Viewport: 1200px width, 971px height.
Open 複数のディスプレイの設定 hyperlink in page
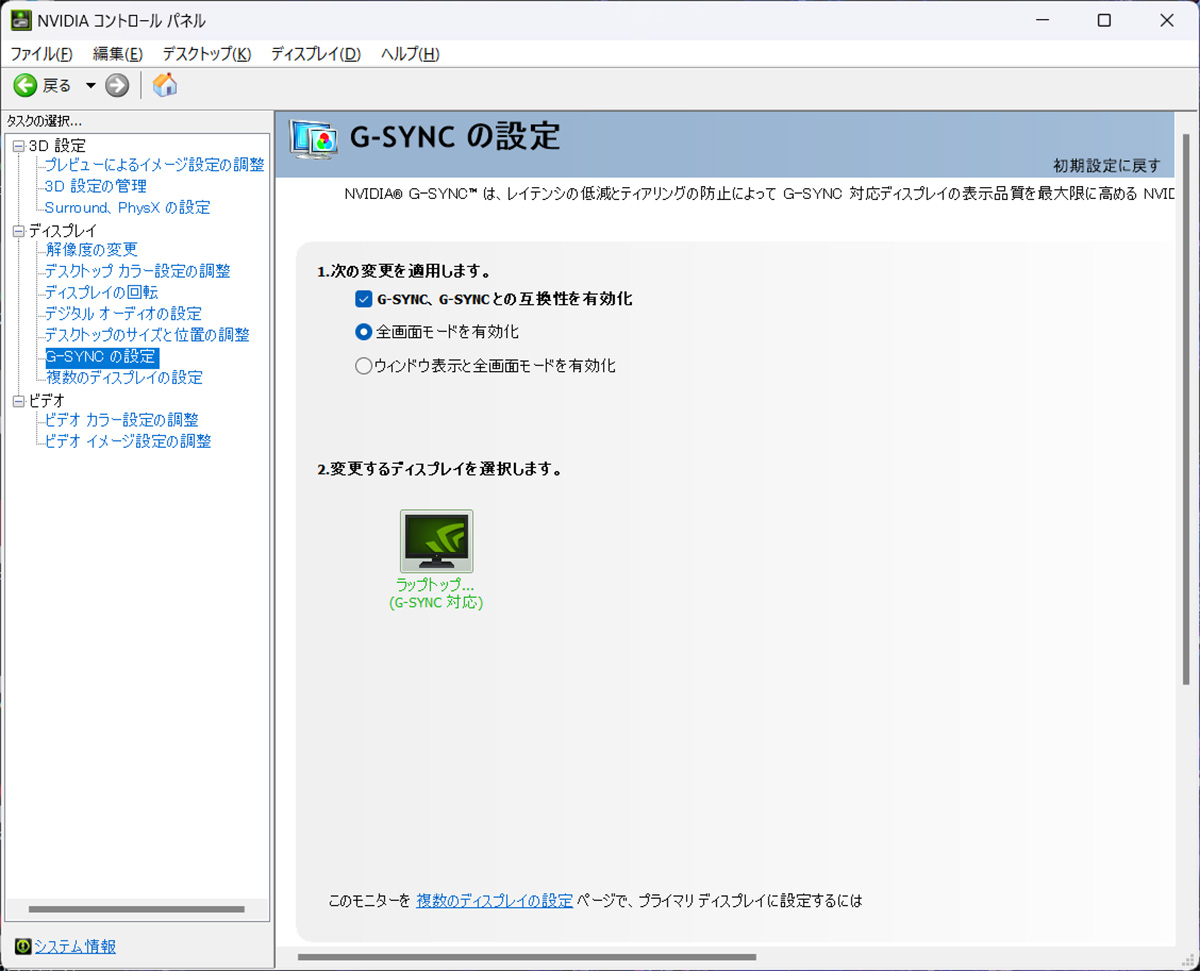pos(495,901)
